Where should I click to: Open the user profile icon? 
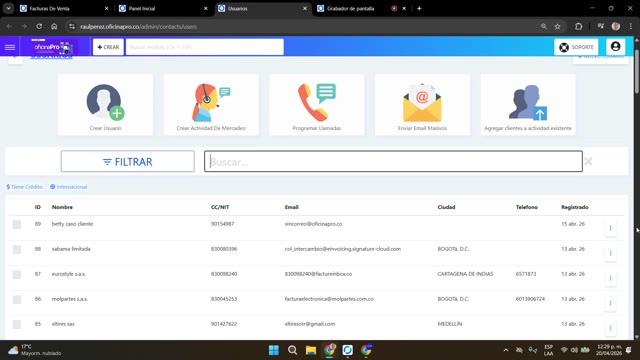[616, 47]
